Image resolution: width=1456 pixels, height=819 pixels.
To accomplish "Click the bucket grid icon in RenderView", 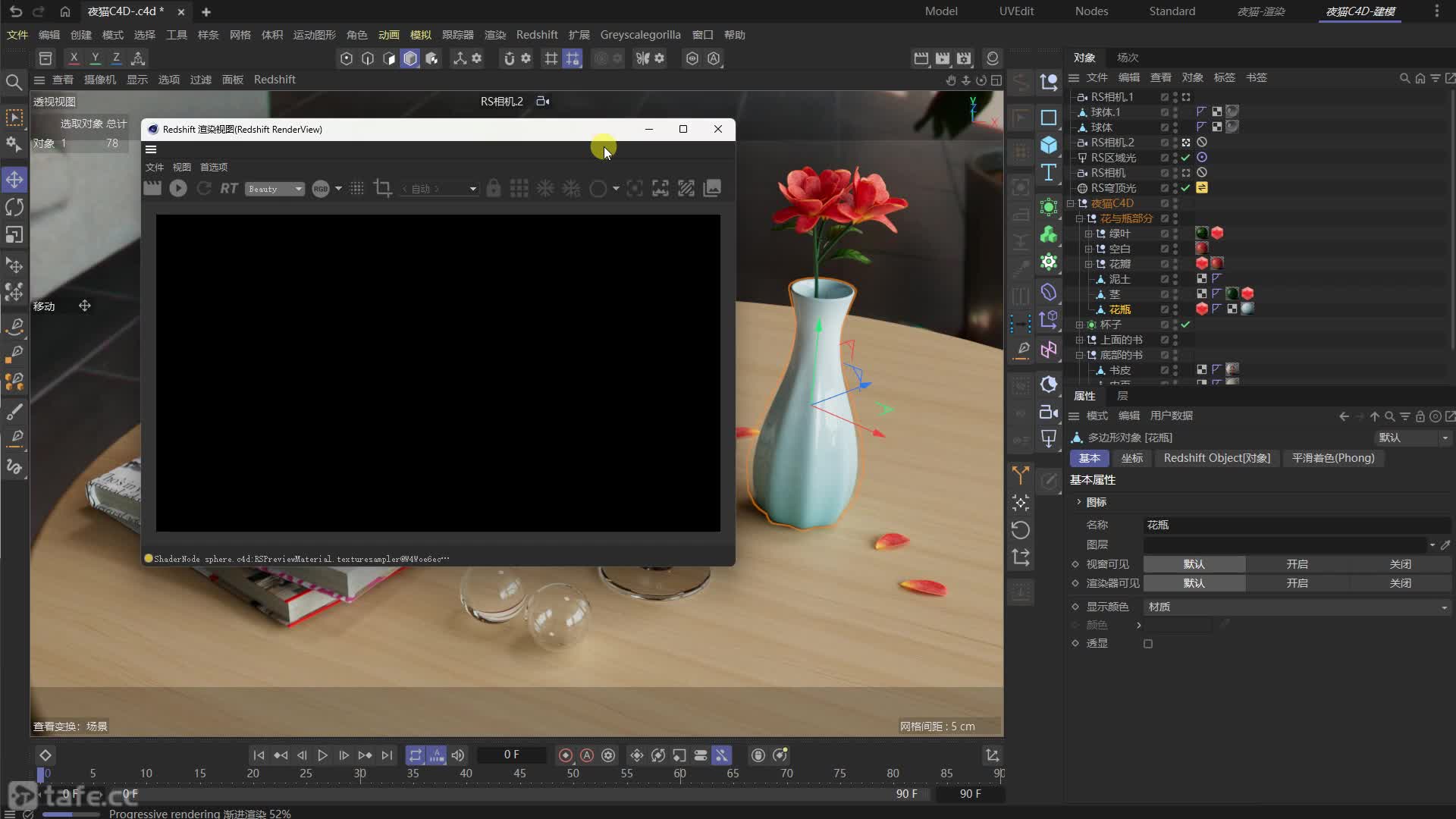I will pyautogui.click(x=519, y=188).
